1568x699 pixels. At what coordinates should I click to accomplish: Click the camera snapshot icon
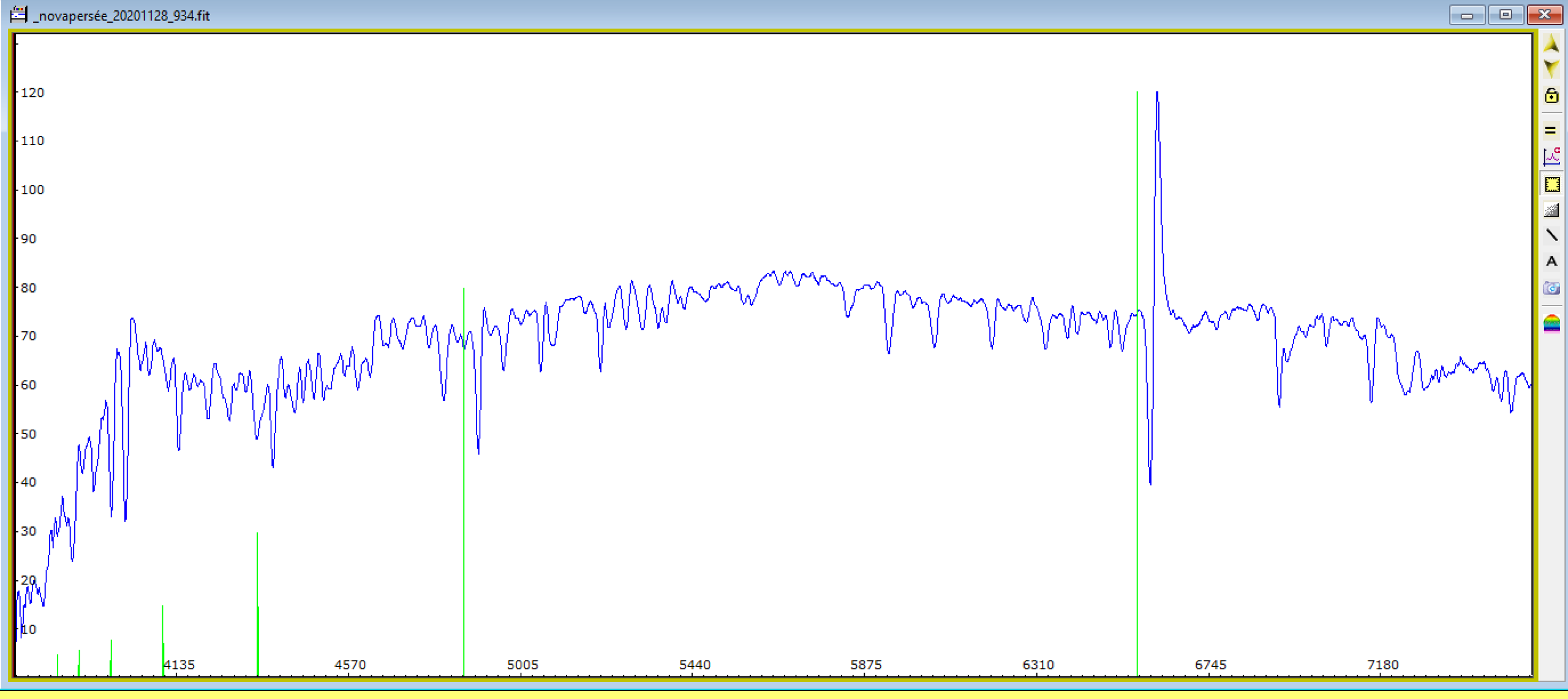click(x=1551, y=288)
